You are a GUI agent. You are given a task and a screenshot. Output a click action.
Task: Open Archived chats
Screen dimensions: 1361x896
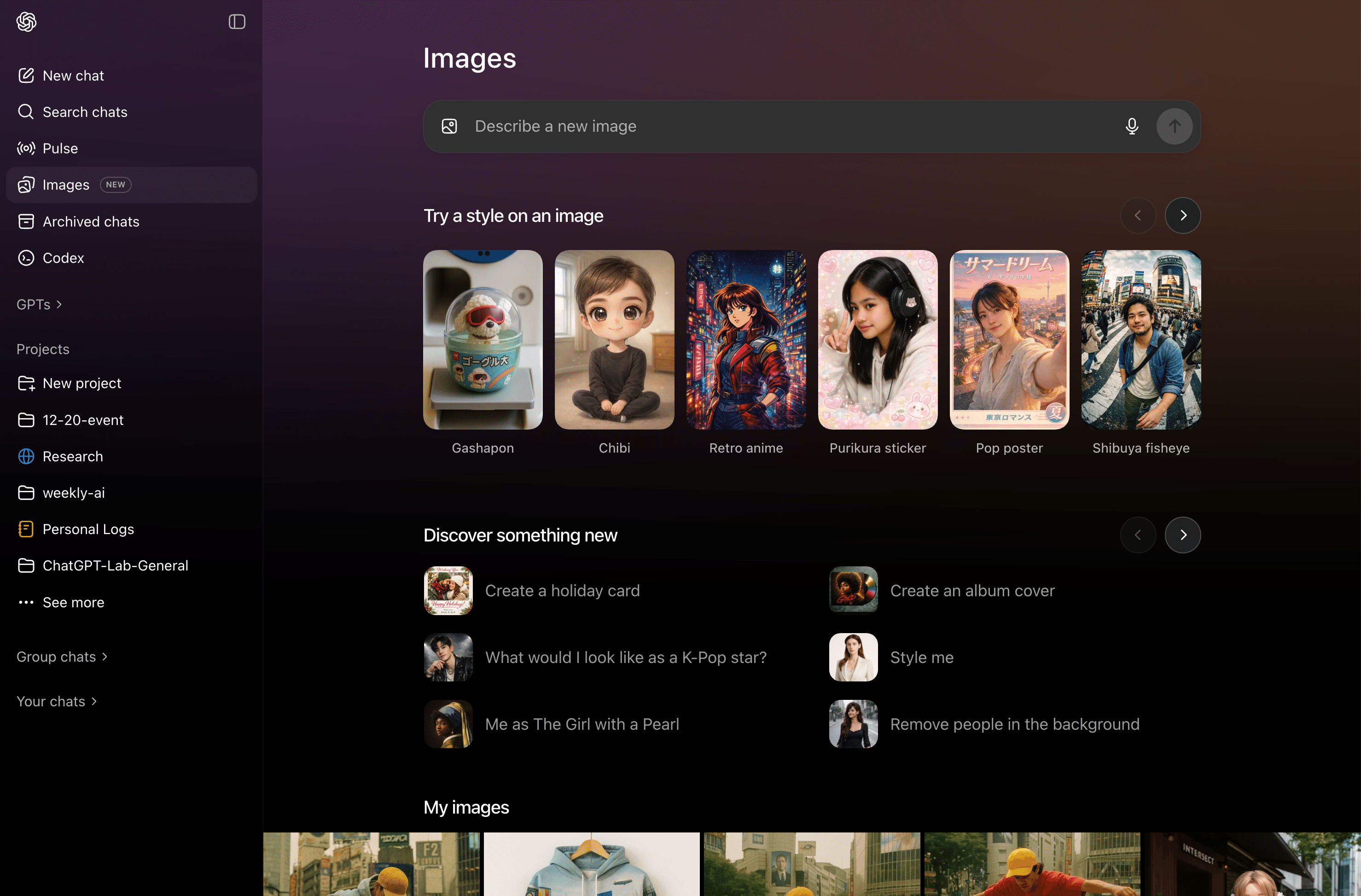point(90,222)
